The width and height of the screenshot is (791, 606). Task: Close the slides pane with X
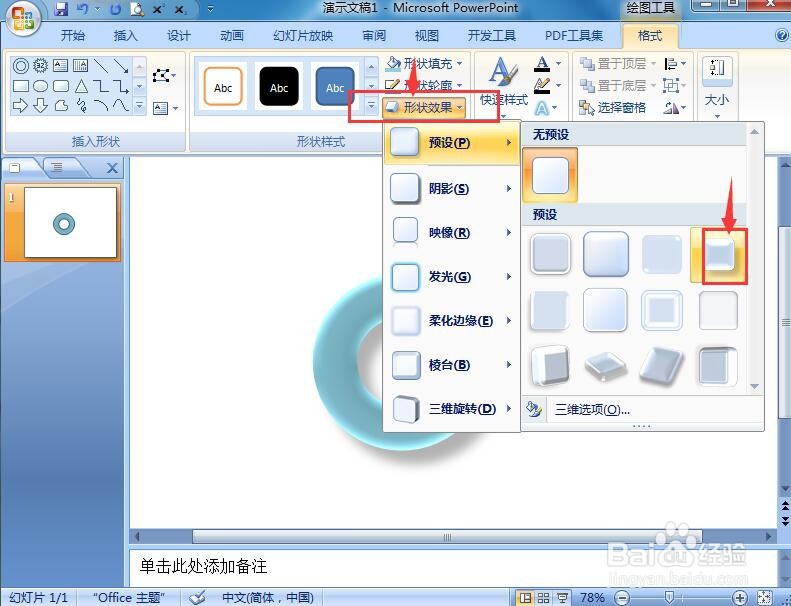(x=112, y=168)
